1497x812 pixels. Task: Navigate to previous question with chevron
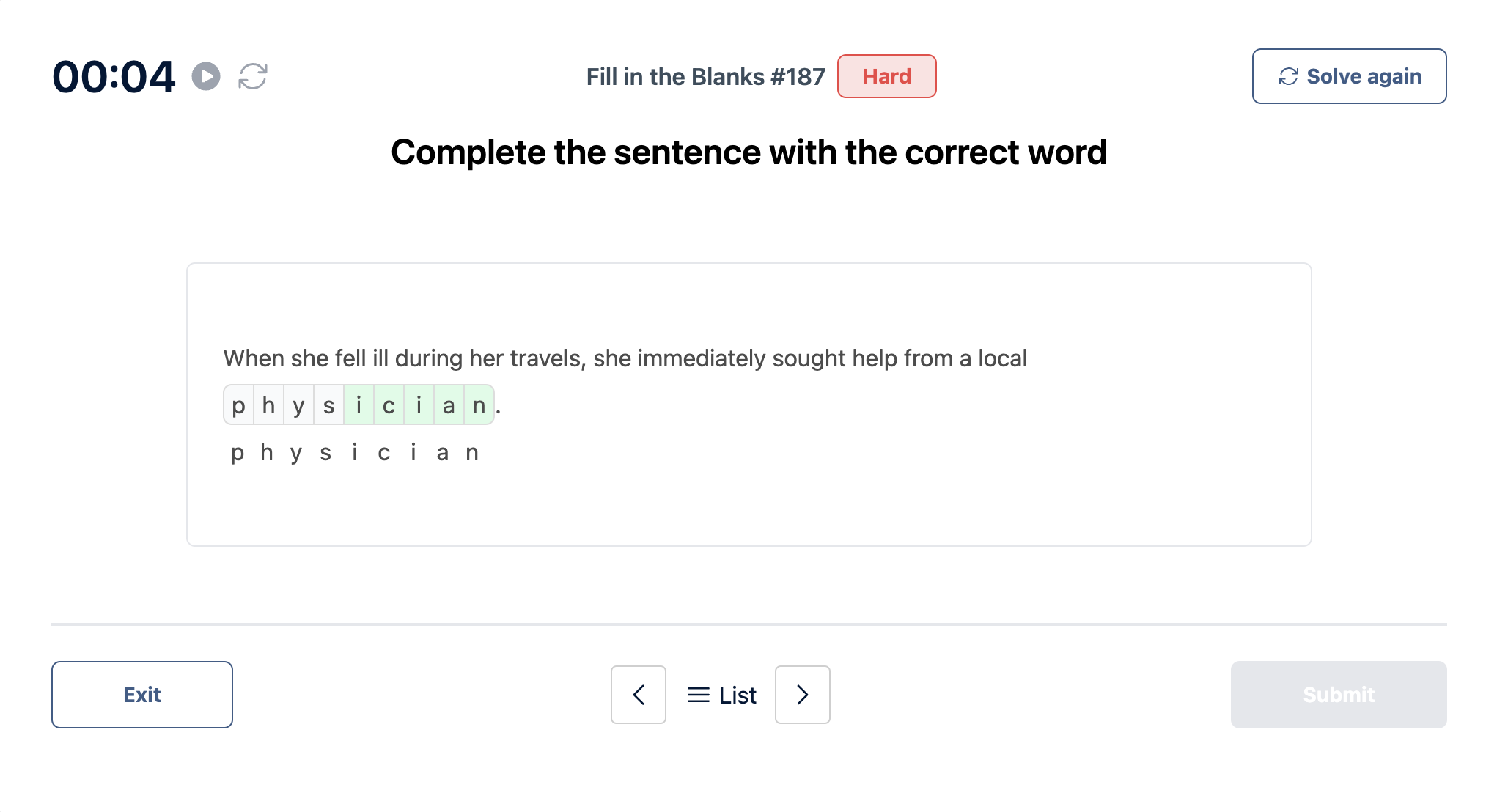point(639,695)
